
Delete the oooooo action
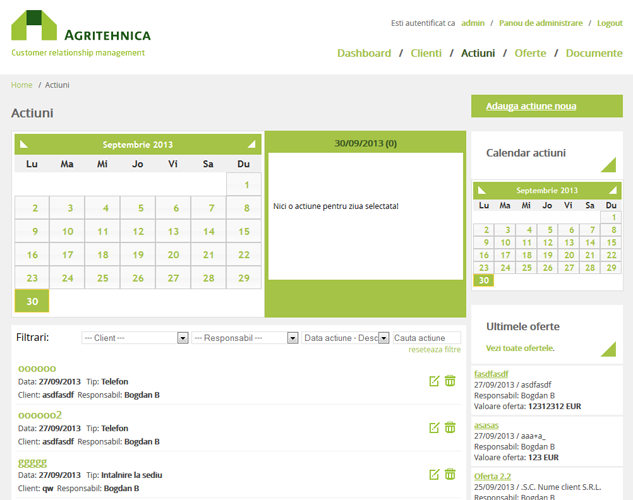click(450, 381)
